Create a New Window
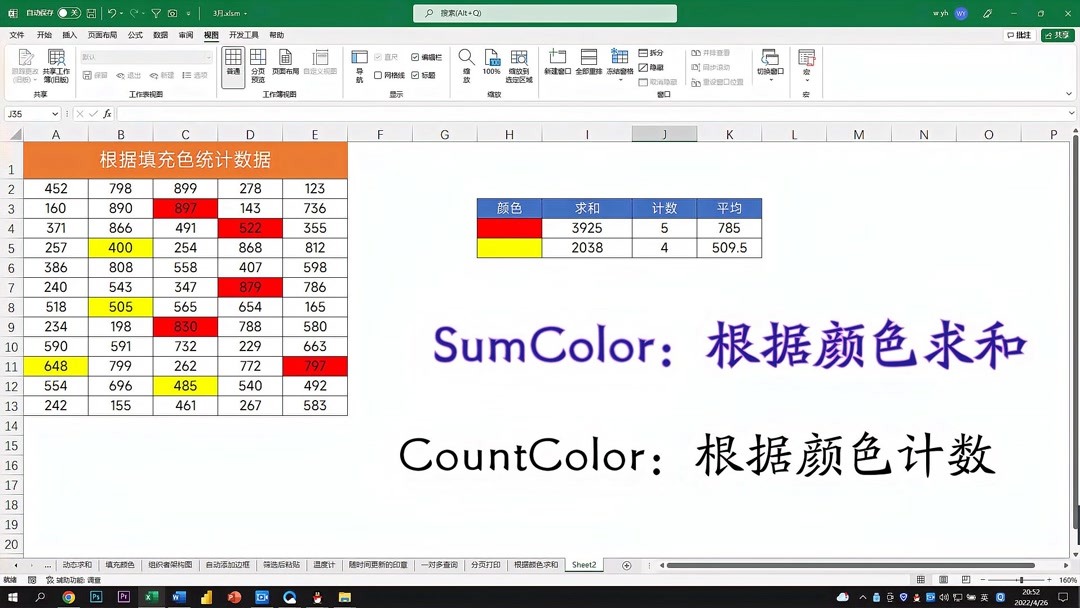Image resolution: width=1080 pixels, height=608 pixels. tap(557, 62)
